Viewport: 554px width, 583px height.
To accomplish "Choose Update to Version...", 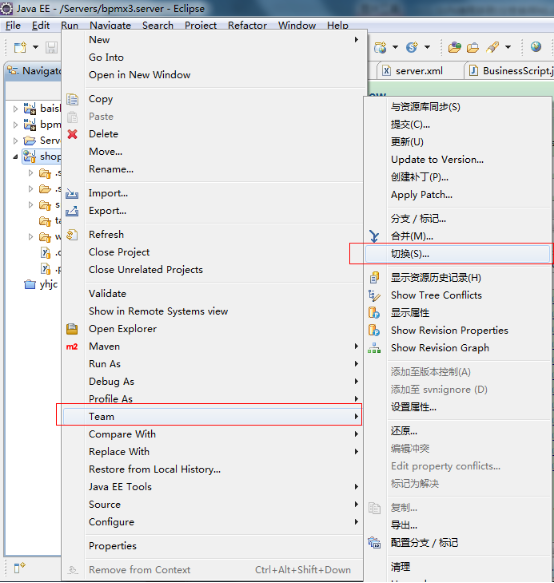I will coord(437,160).
